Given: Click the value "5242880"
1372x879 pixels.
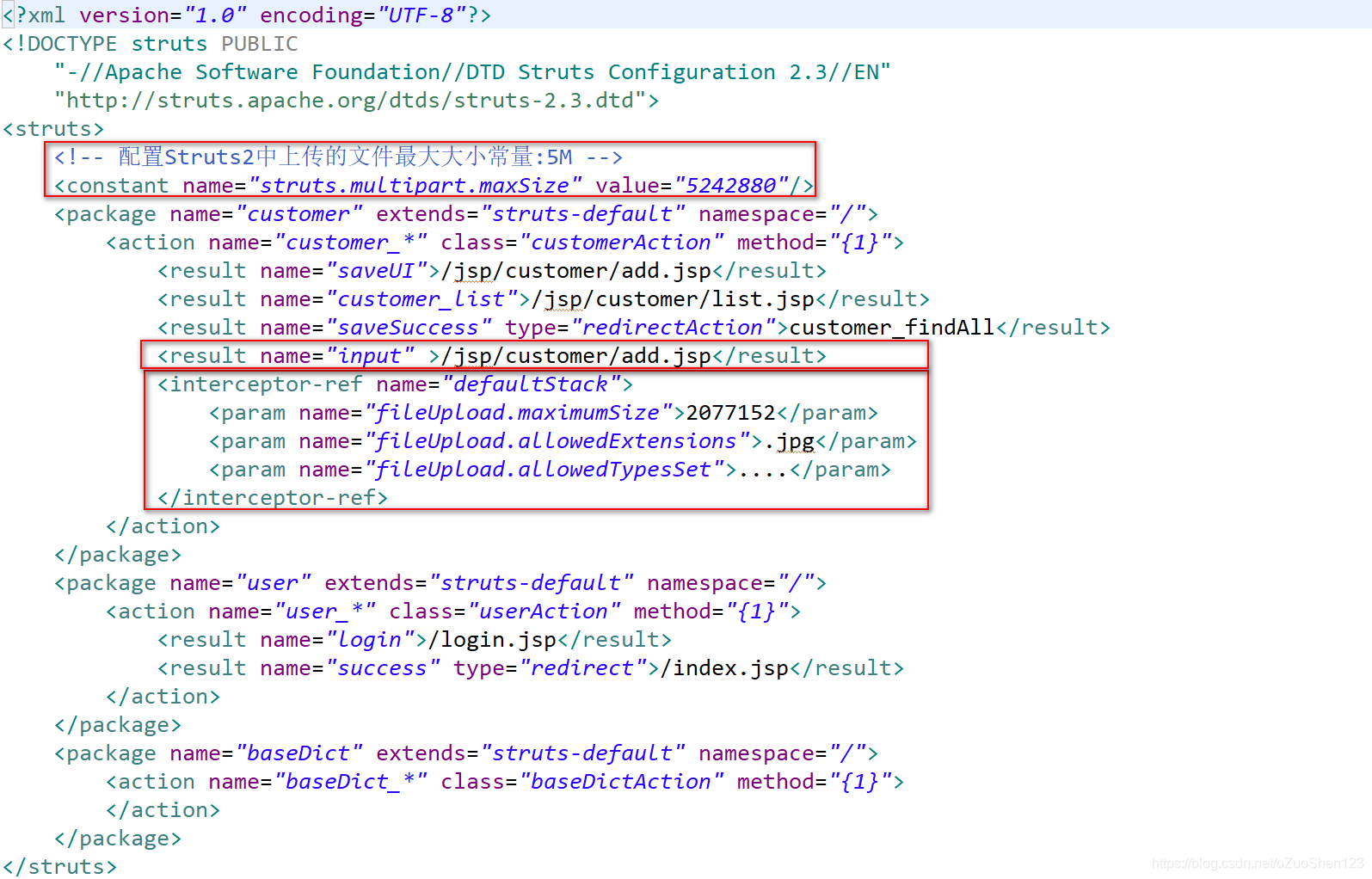Looking at the screenshot, I should click(731, 186).
